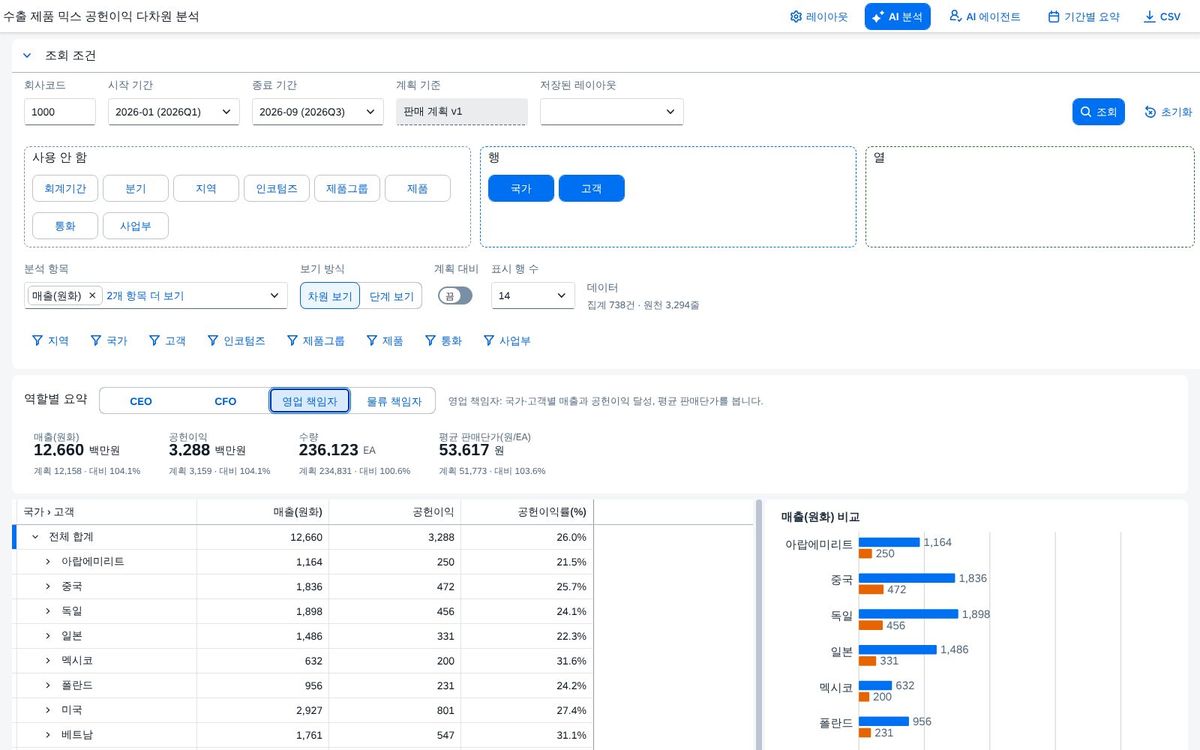The width and height of the screenshot is (1200, 750).
Task: Click the 계획 기준 field
Action: pos(462,112)
